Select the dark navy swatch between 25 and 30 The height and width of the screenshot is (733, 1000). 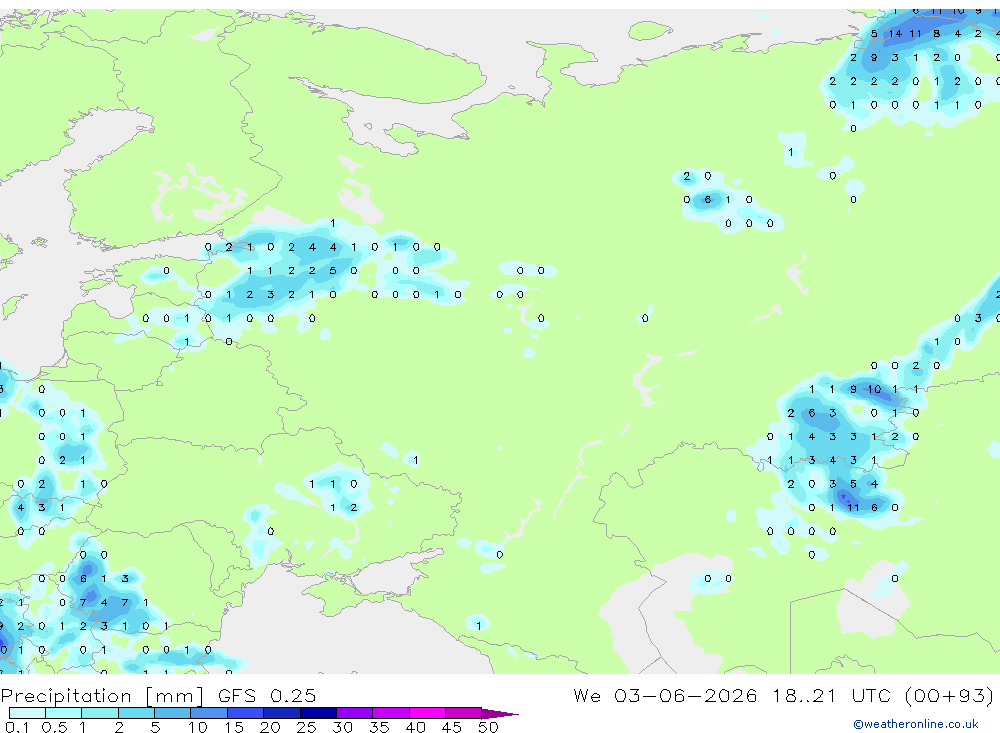[x=318, y=713]
